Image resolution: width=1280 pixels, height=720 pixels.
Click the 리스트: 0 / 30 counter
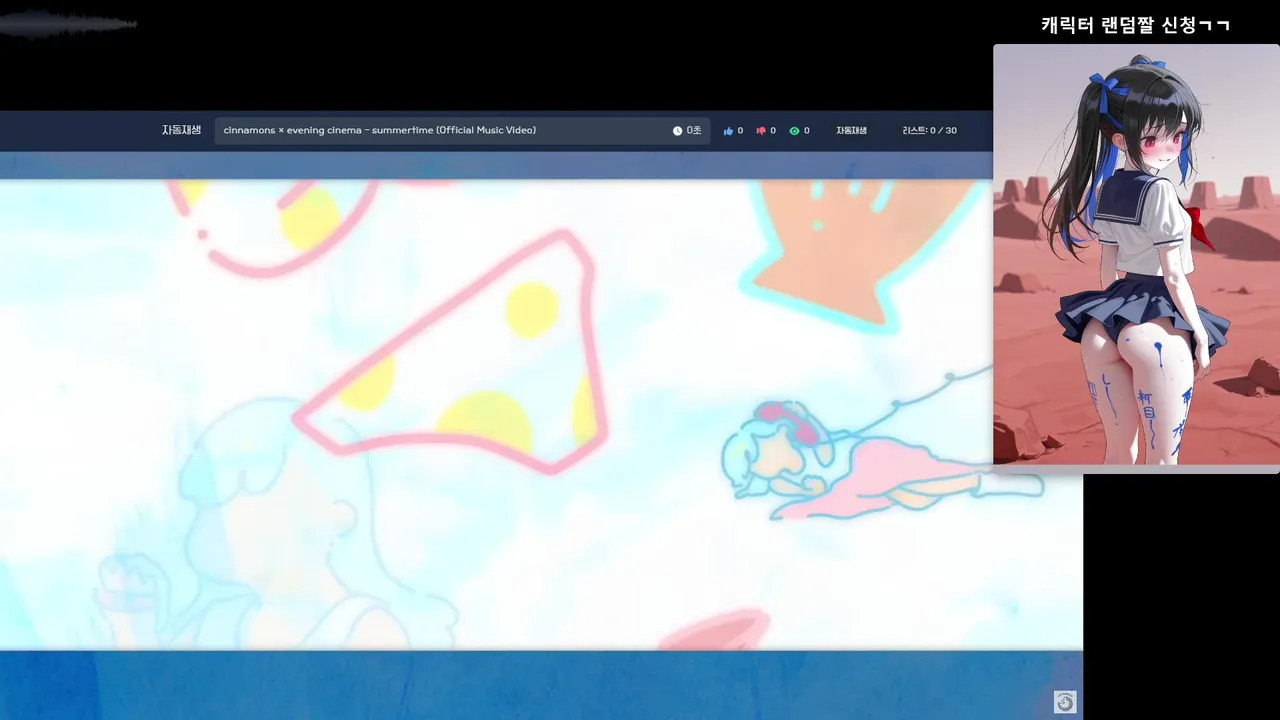pyautogui.click(x=929, y=131)
